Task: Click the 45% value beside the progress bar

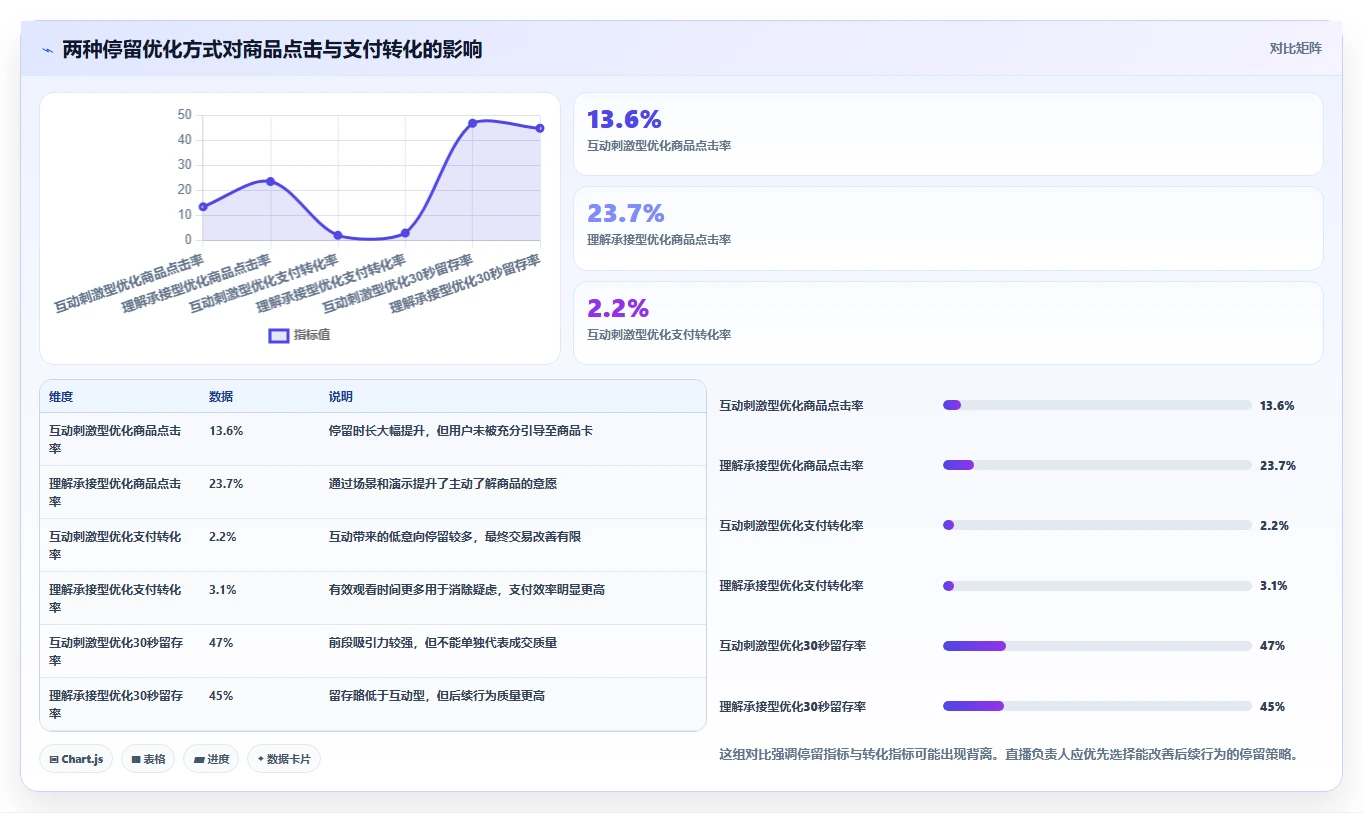Action: pos(1272,706)
